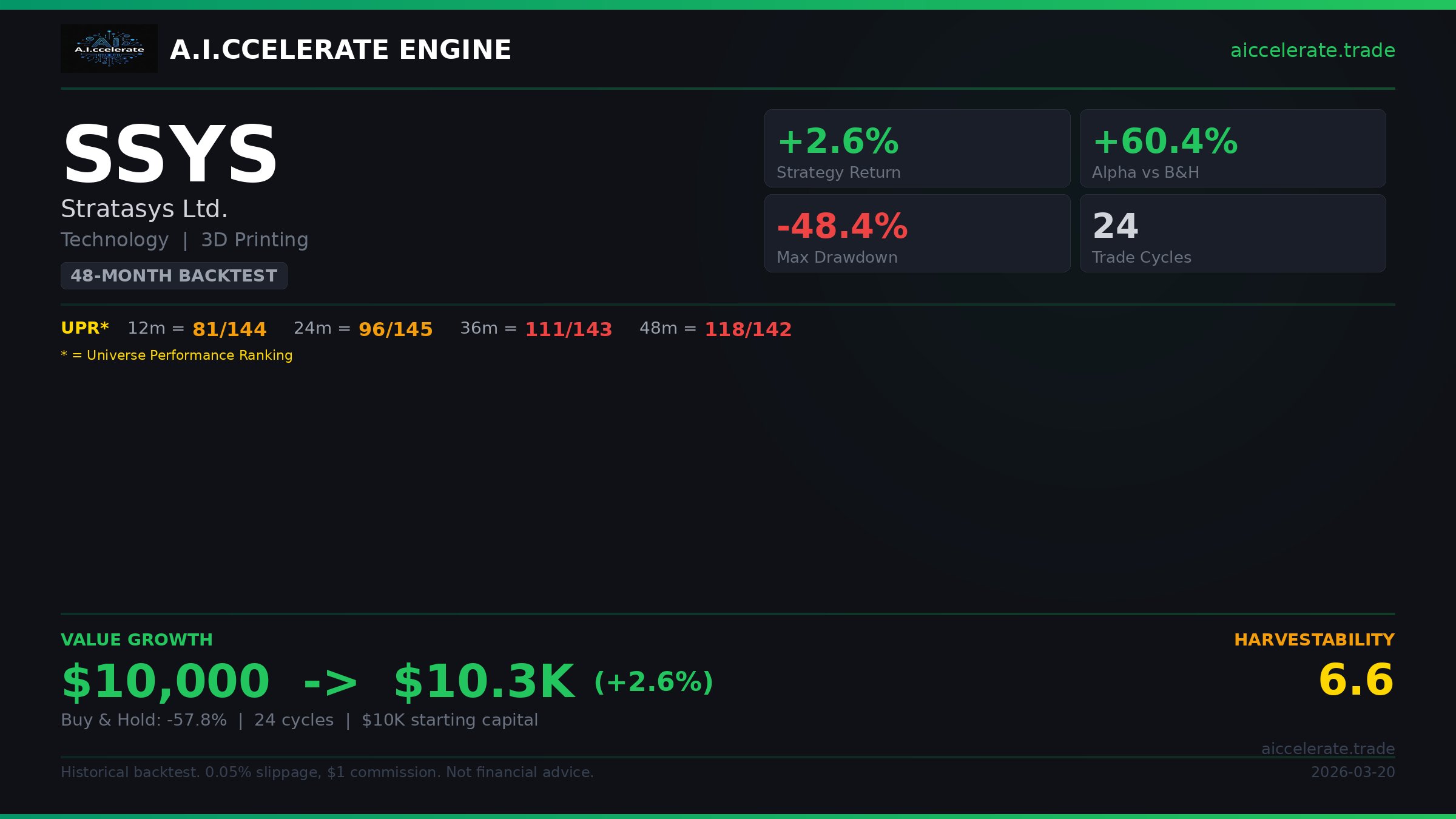Click the 36m ranking value 111/143

568,329
